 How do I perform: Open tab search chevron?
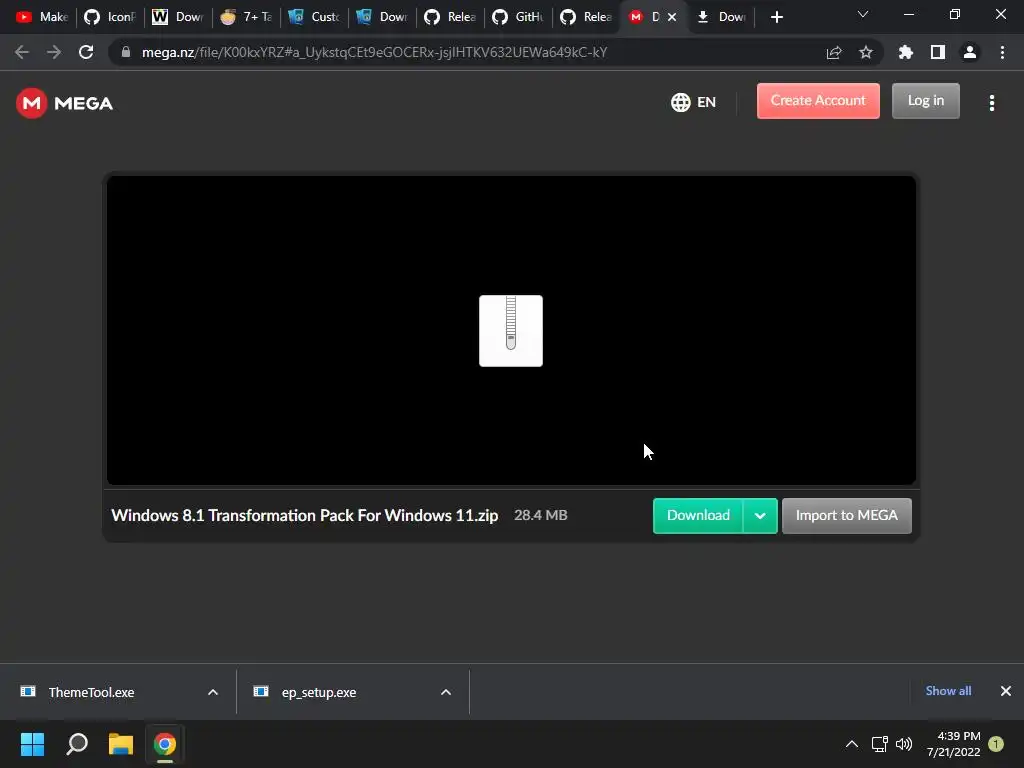(862, 14)
